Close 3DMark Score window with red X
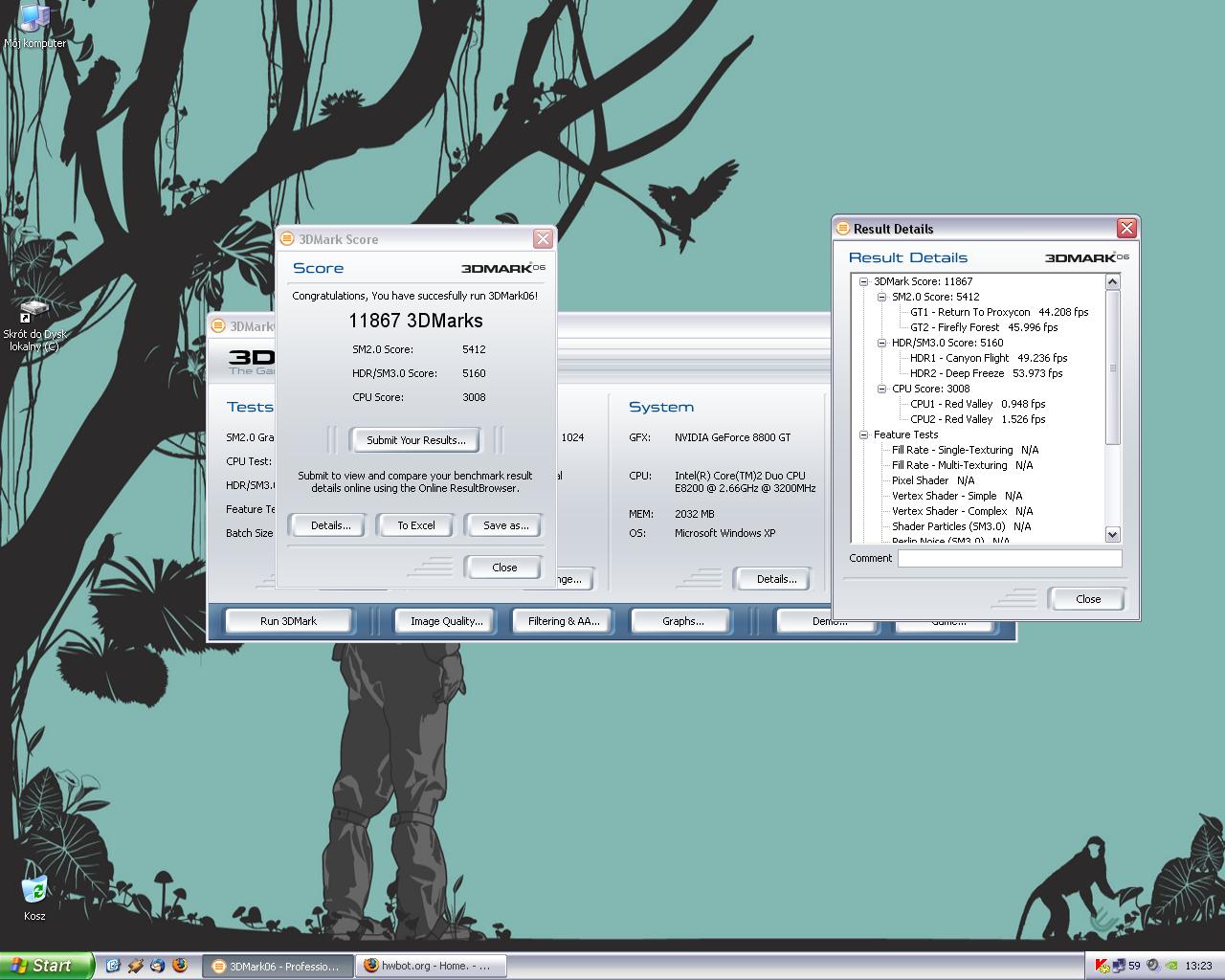This screenshot has height=980, width=1225. click(x=543, y=239)
